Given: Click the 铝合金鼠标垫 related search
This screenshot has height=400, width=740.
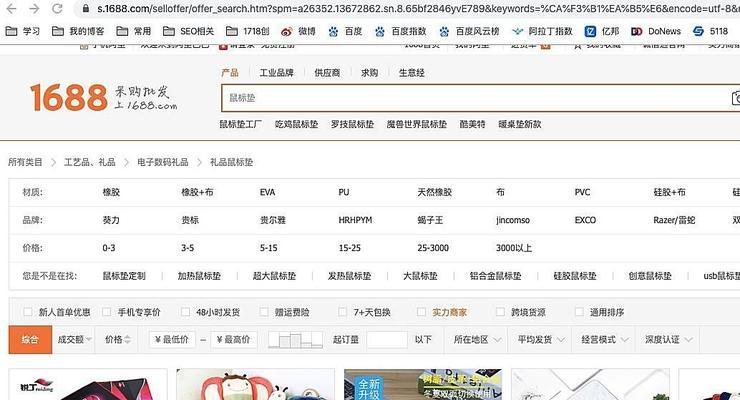Looking at the screenshot, I should click(x=496, y=276).
